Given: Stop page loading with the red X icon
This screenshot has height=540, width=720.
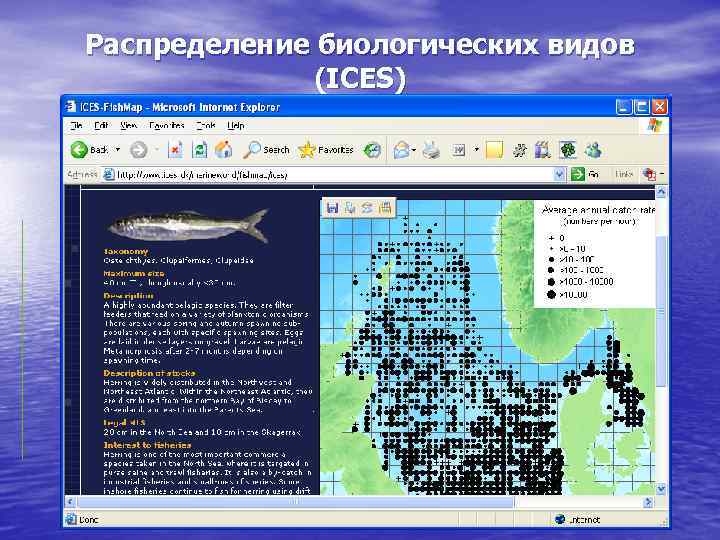Looking at the screenshot, I should point(175,150).
